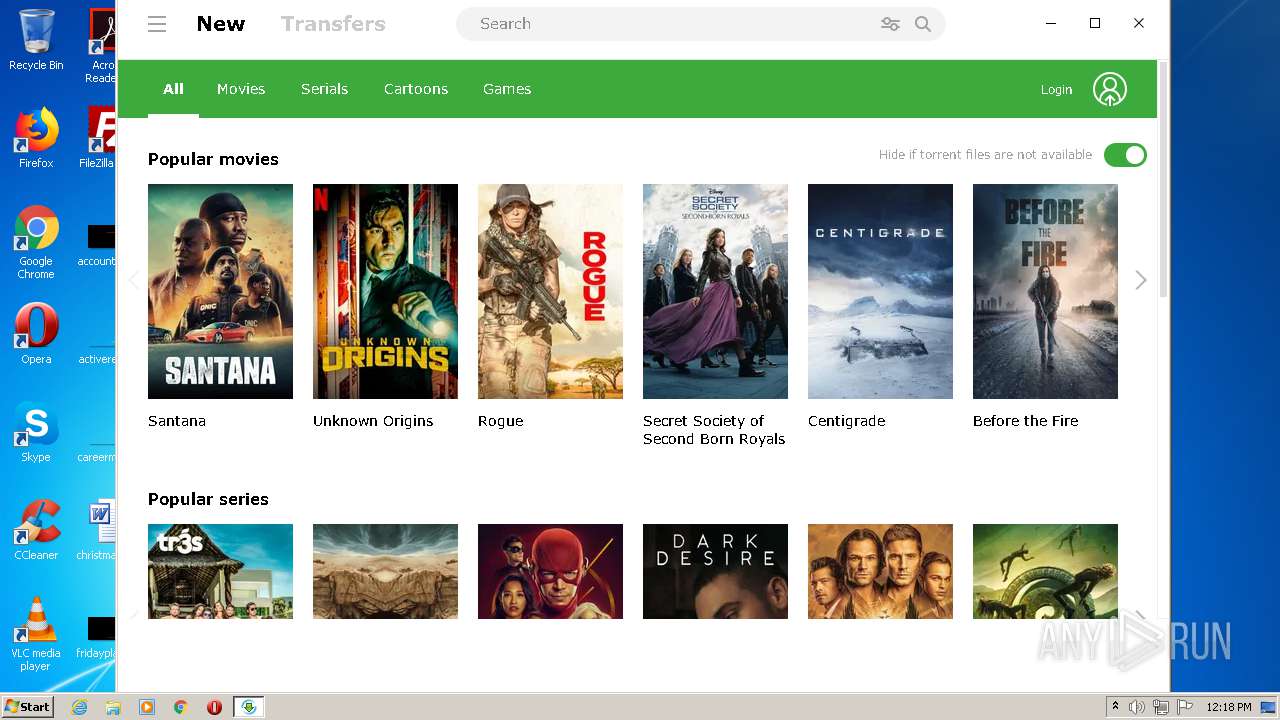Launch Opera from the desktop
Screen dimensions: 1280x720
(36, 334)
